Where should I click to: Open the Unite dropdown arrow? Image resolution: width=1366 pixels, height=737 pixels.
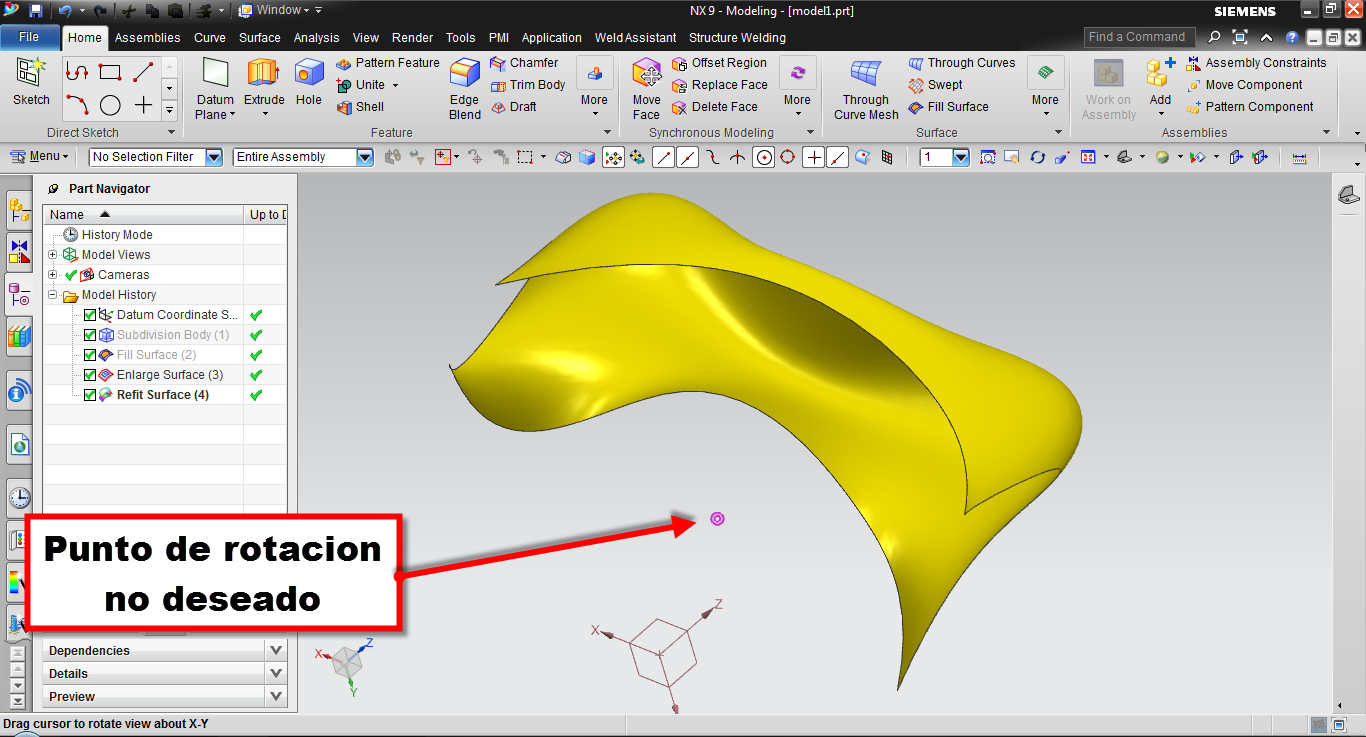pyautogui.click(x=395, y=85)
